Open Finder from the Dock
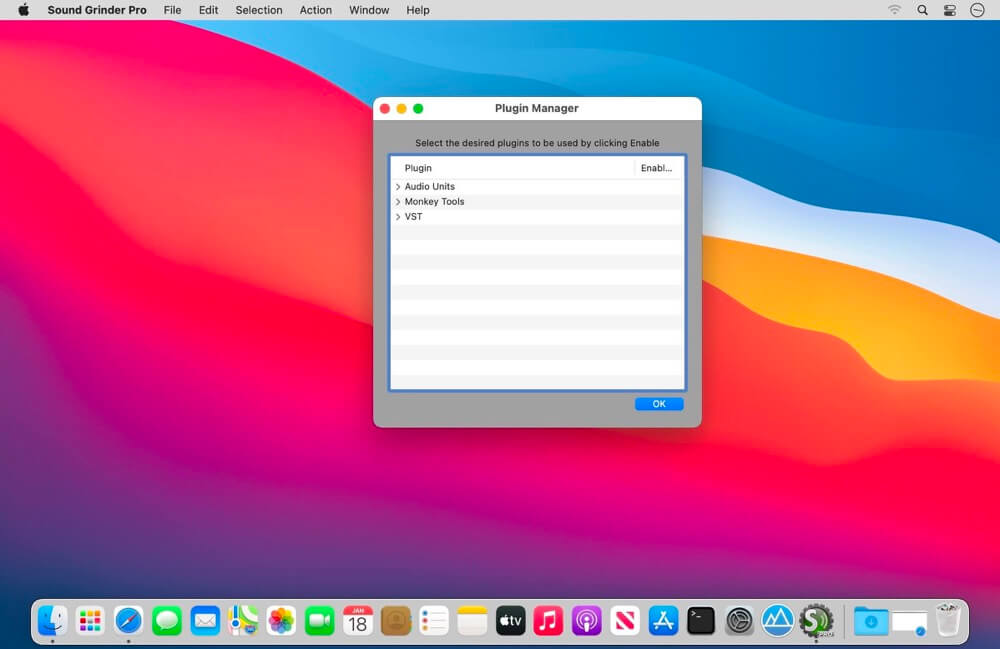Screen dimensions: 1000x649 [x=52, y=620]
